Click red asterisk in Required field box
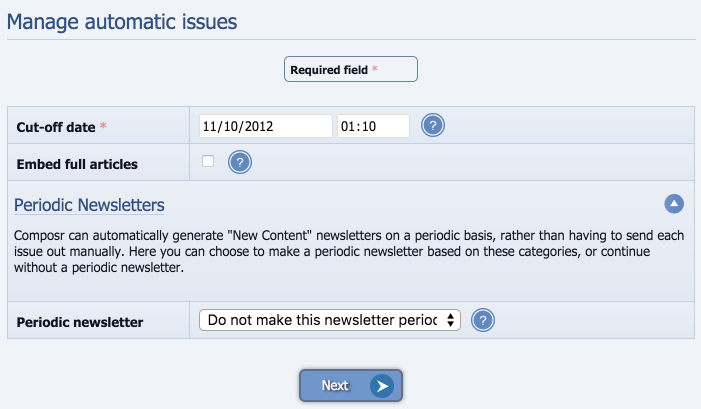701x409 pixels. (375, 68)
